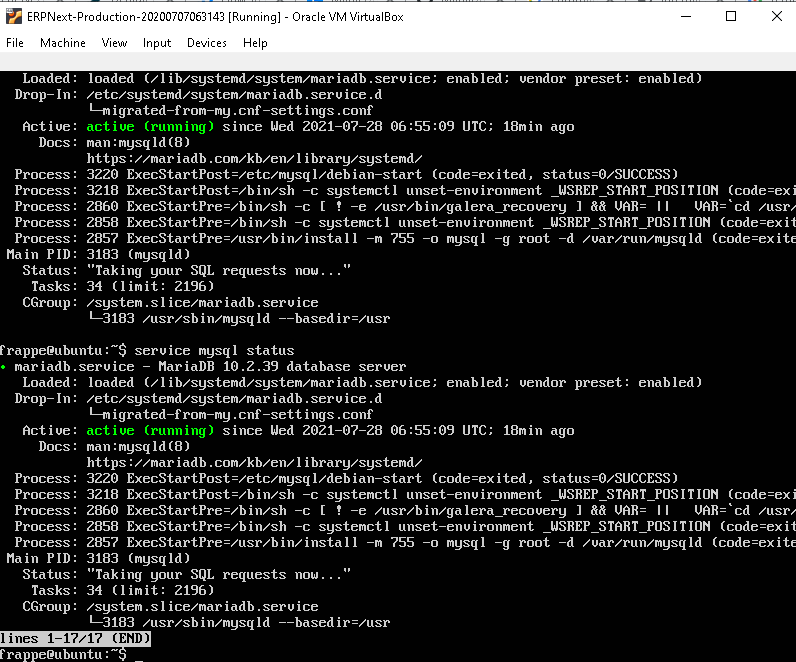
Task: Open the Machine menu
Action: tap(62, 43)
